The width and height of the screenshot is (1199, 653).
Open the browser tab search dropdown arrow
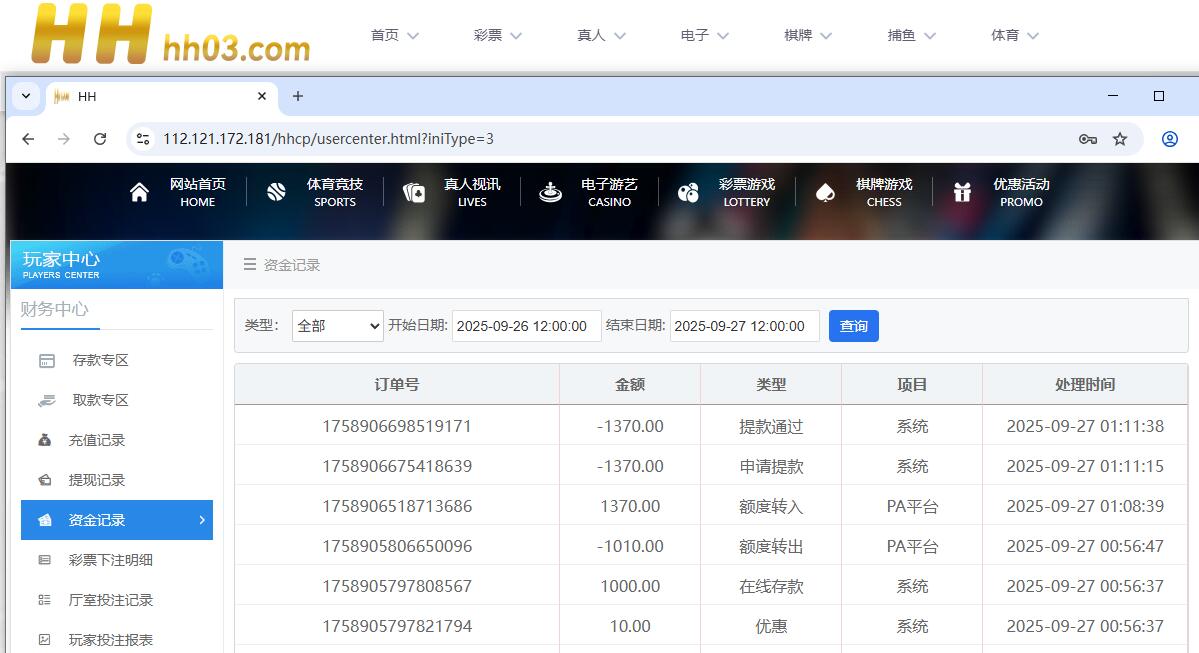click(26, 96)
